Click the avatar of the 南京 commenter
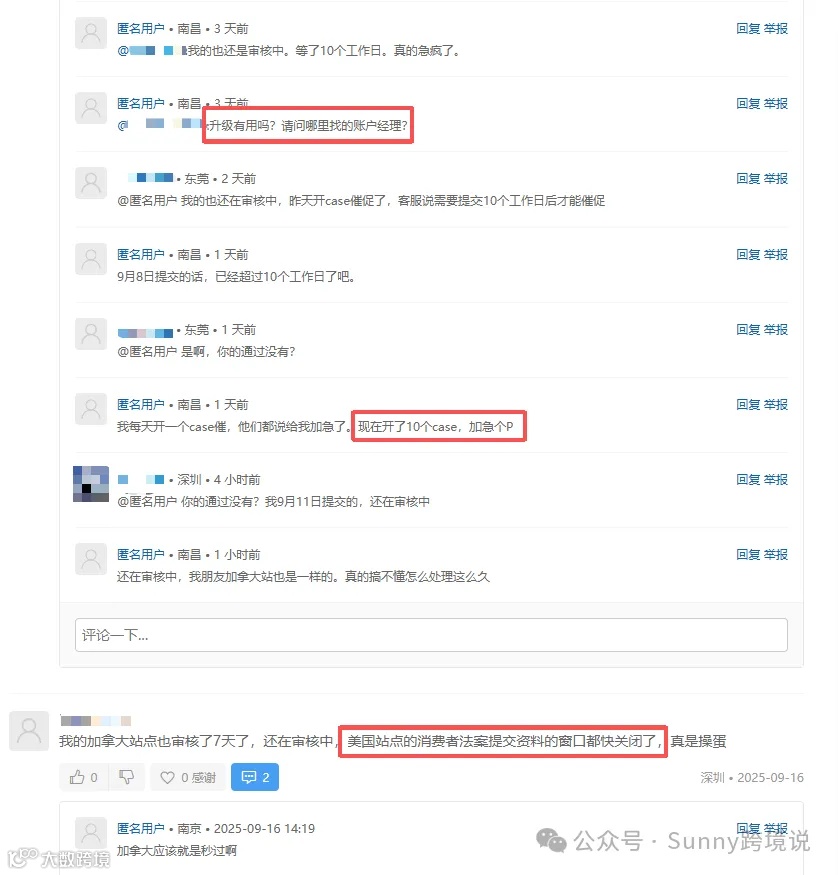This screenshot has height=875, width=838. pos(91,833)
